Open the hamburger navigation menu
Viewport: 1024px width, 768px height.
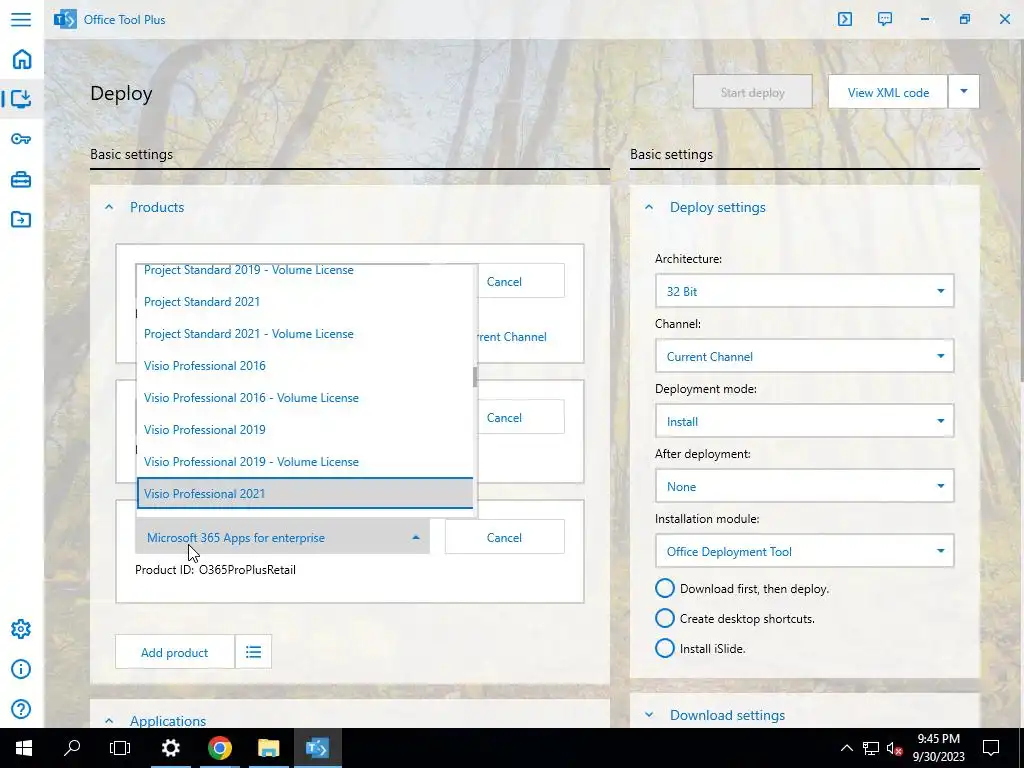click(x=21, y=19)
